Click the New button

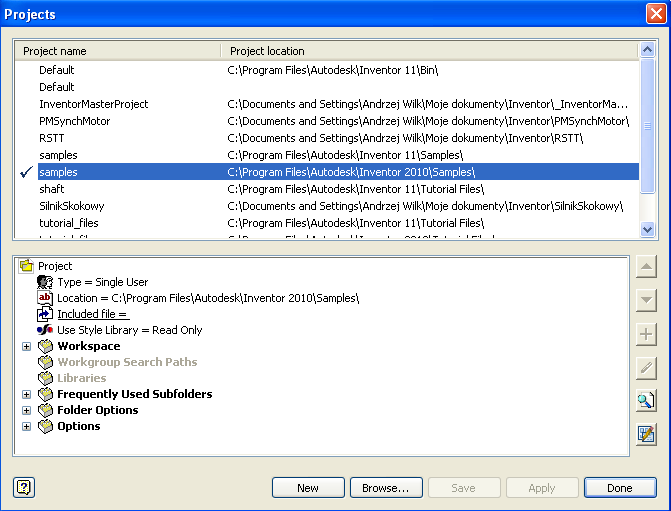tap(308, 488)
